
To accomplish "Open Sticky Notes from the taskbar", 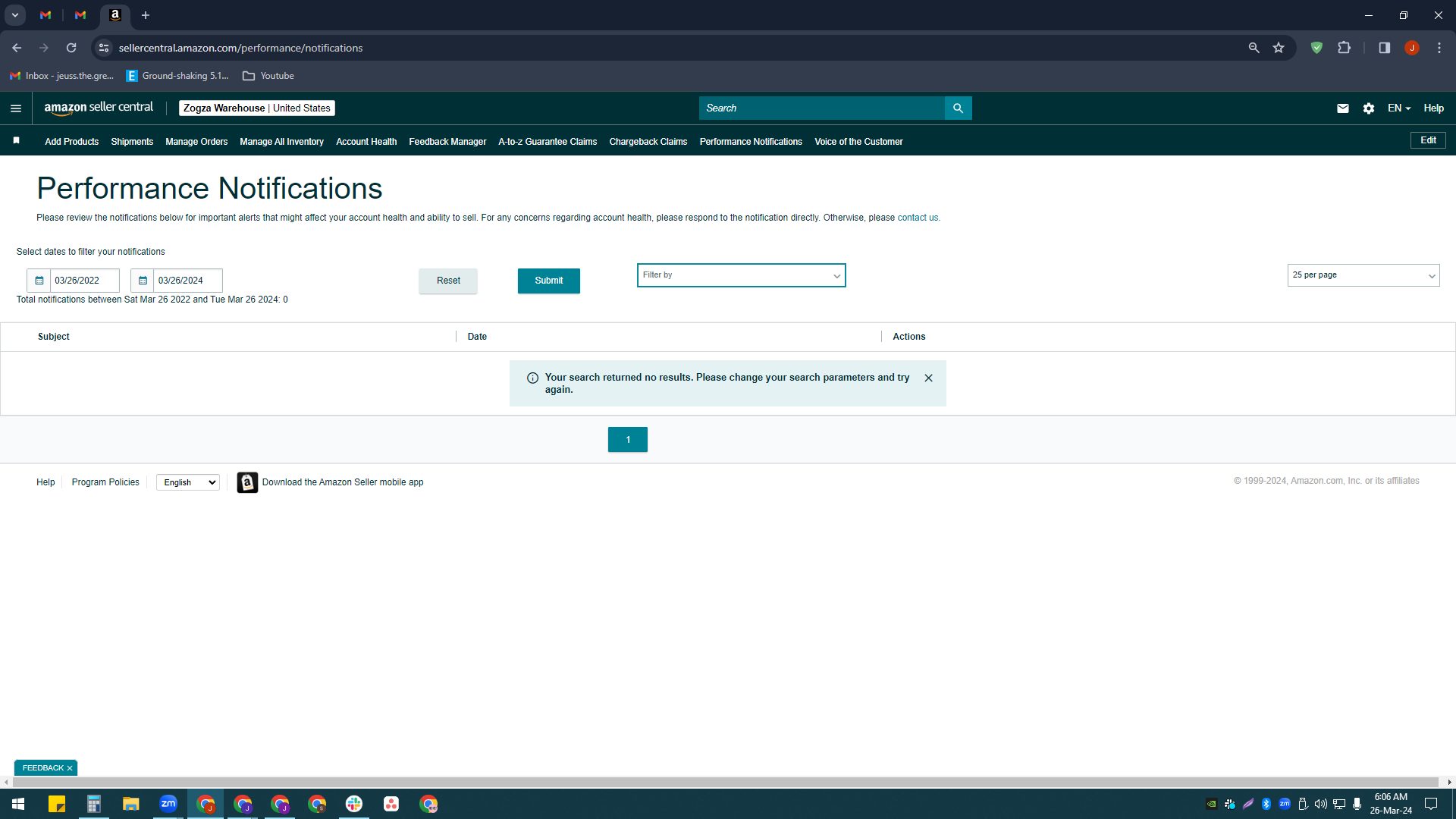I will click(x=57, y=804).
